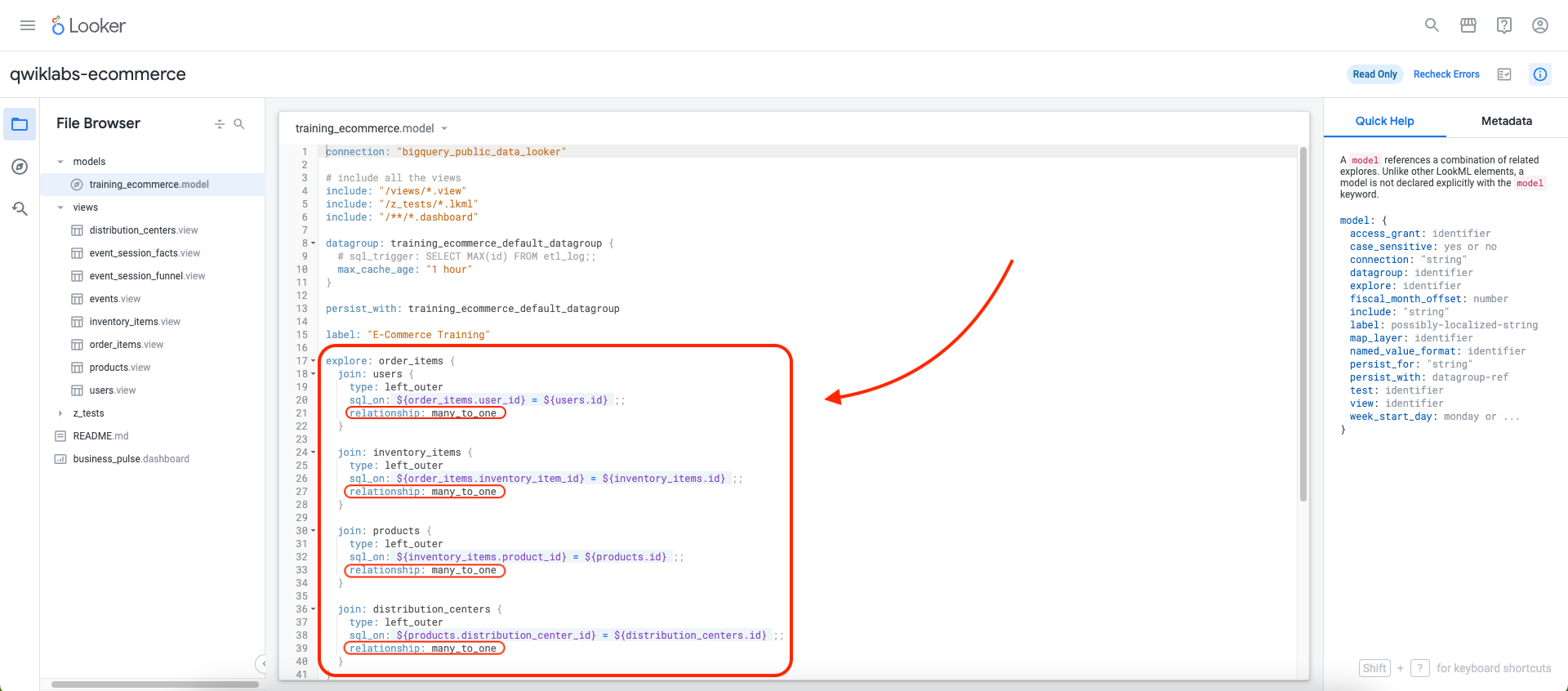Image resolution: width=1568 pixels, height=691 pixels.
Task: Click the Read Only button
Action: tap(1374, 74)
